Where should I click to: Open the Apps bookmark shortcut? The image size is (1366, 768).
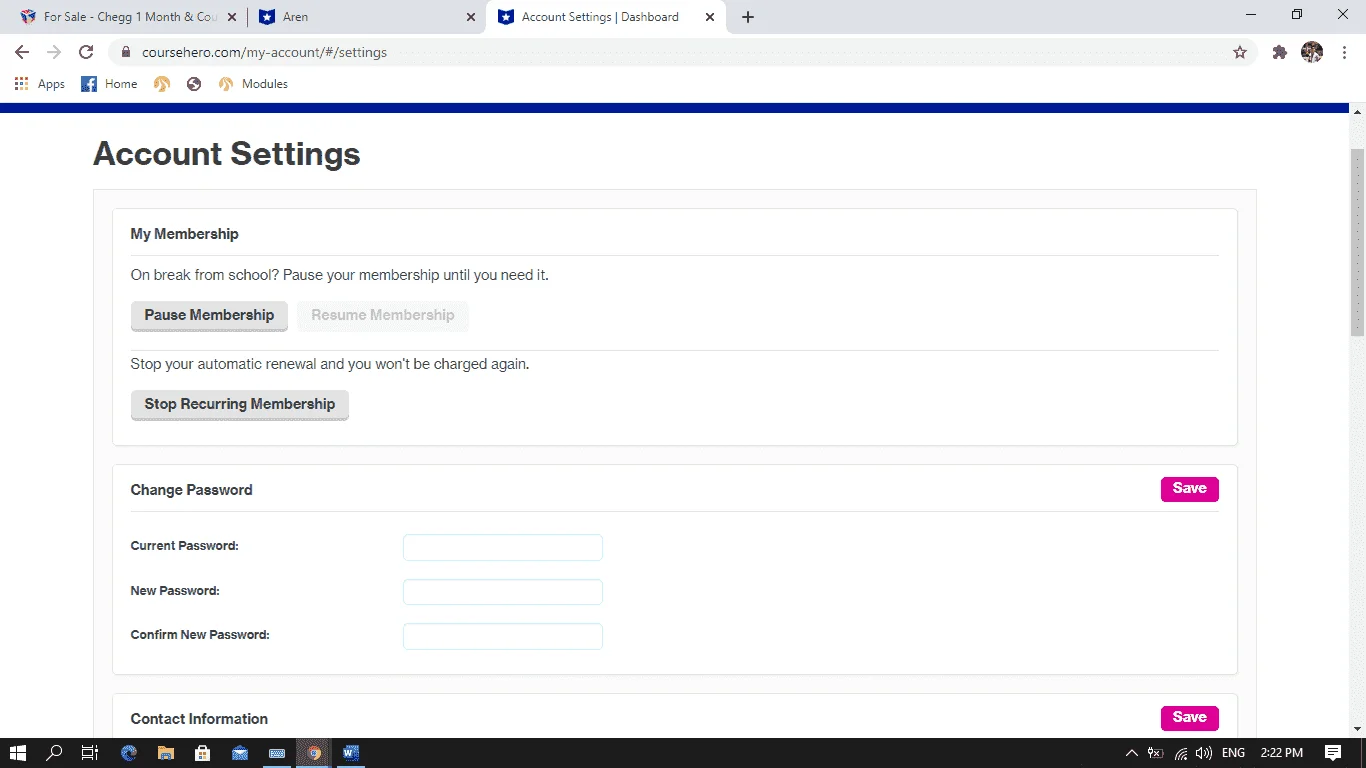(x=40, y=84)
